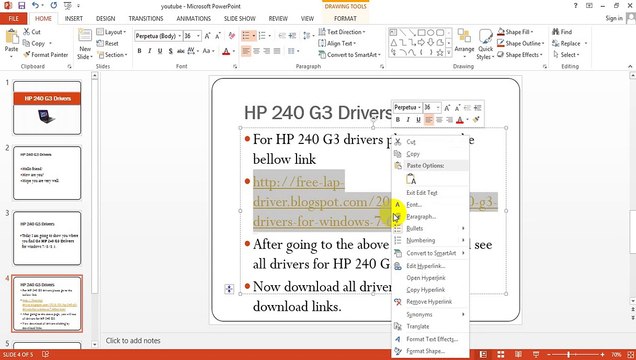Toggle Bullets button in ribbon

point(246,36)
